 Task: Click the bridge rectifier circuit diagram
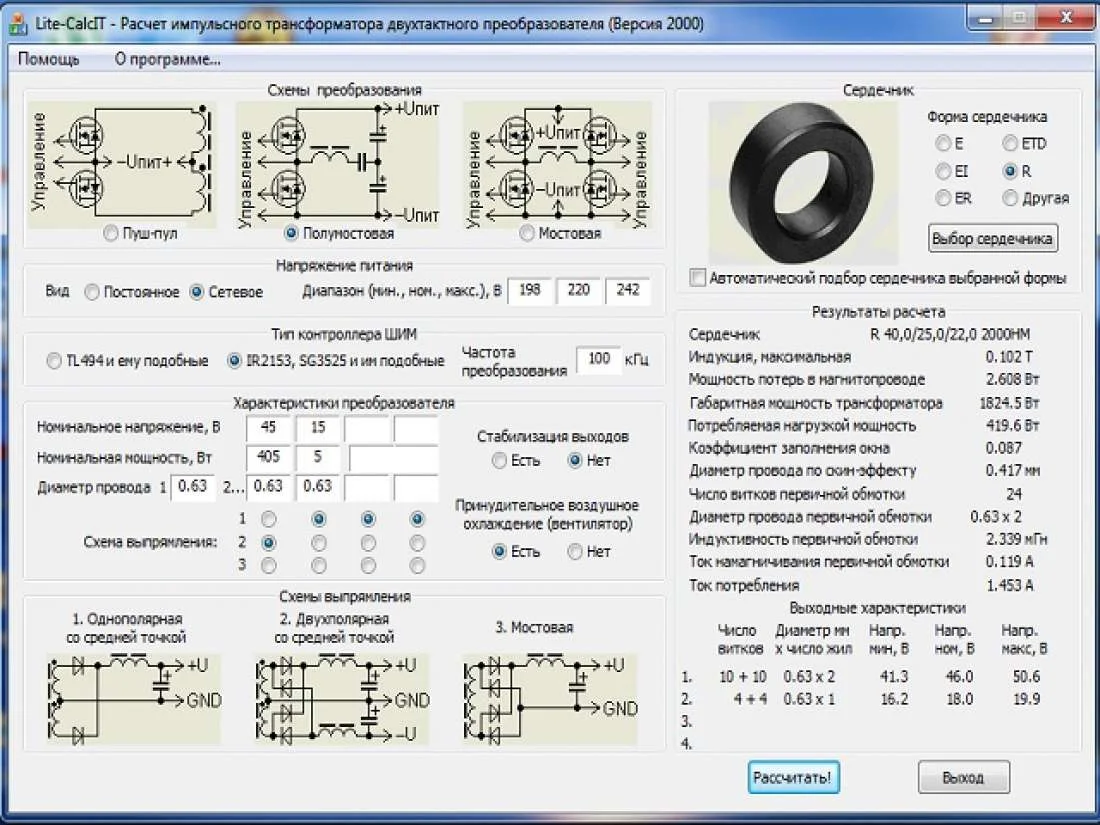tap(549, 699)
